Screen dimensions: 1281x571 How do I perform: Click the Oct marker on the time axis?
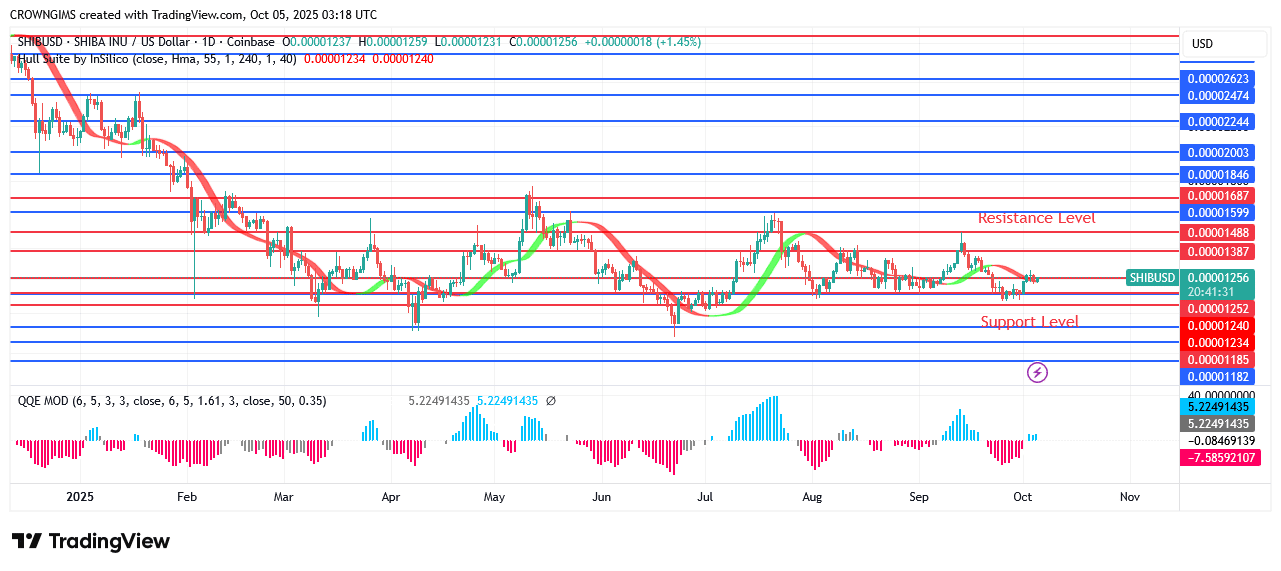coord(1022,496)
